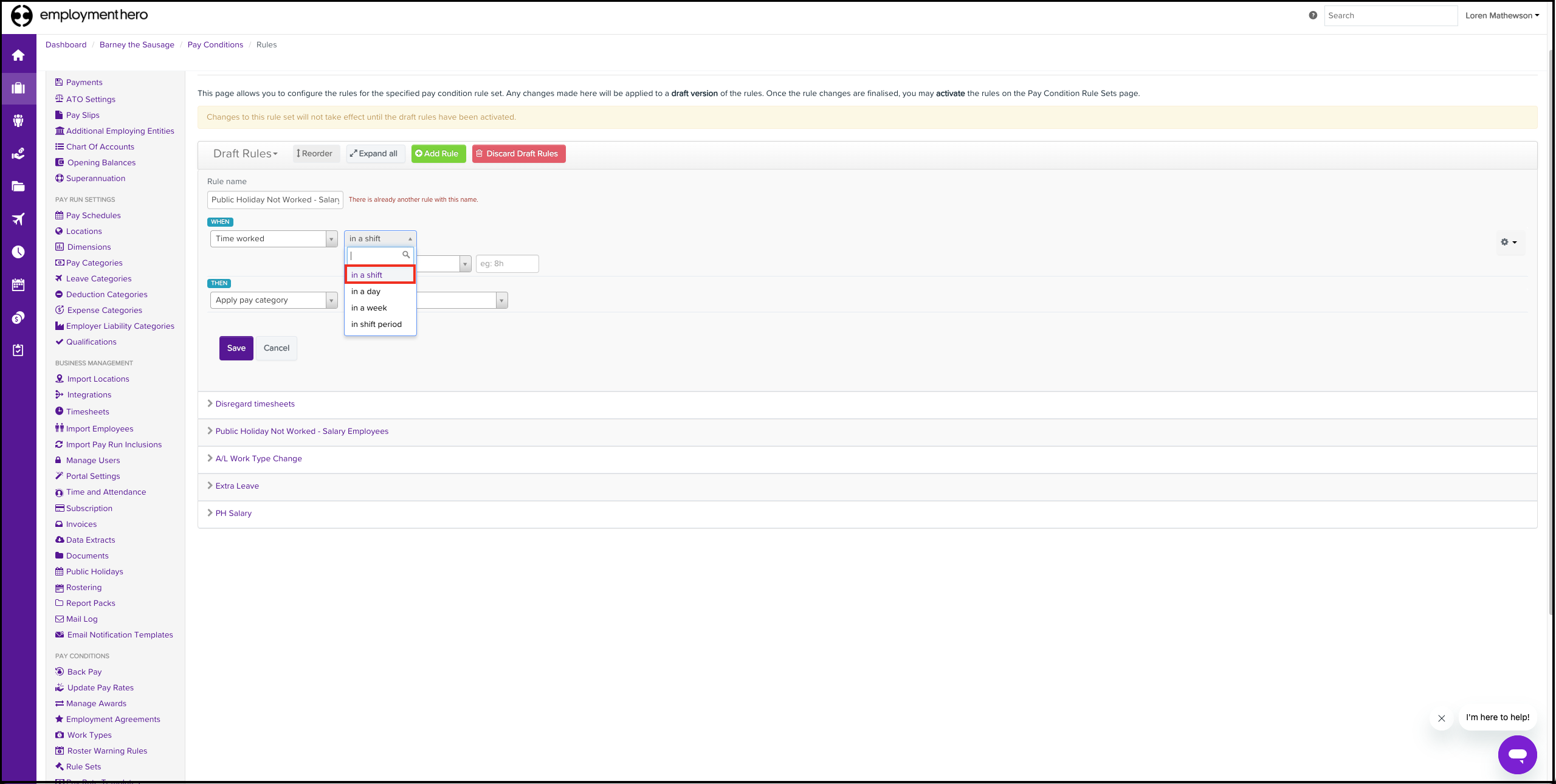Open Pay Conditions breadcrumb link
The height and width of the screenshot is (784, 1556).
click(x=215, y=45)
